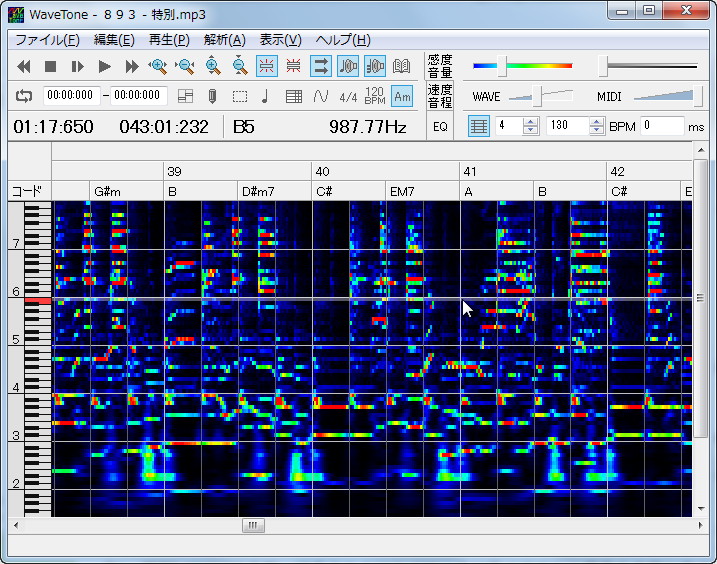Toggle the lines speaker sound button
Image resolution: width=717 pixels, height=564 pixels.
click(375, 66)
